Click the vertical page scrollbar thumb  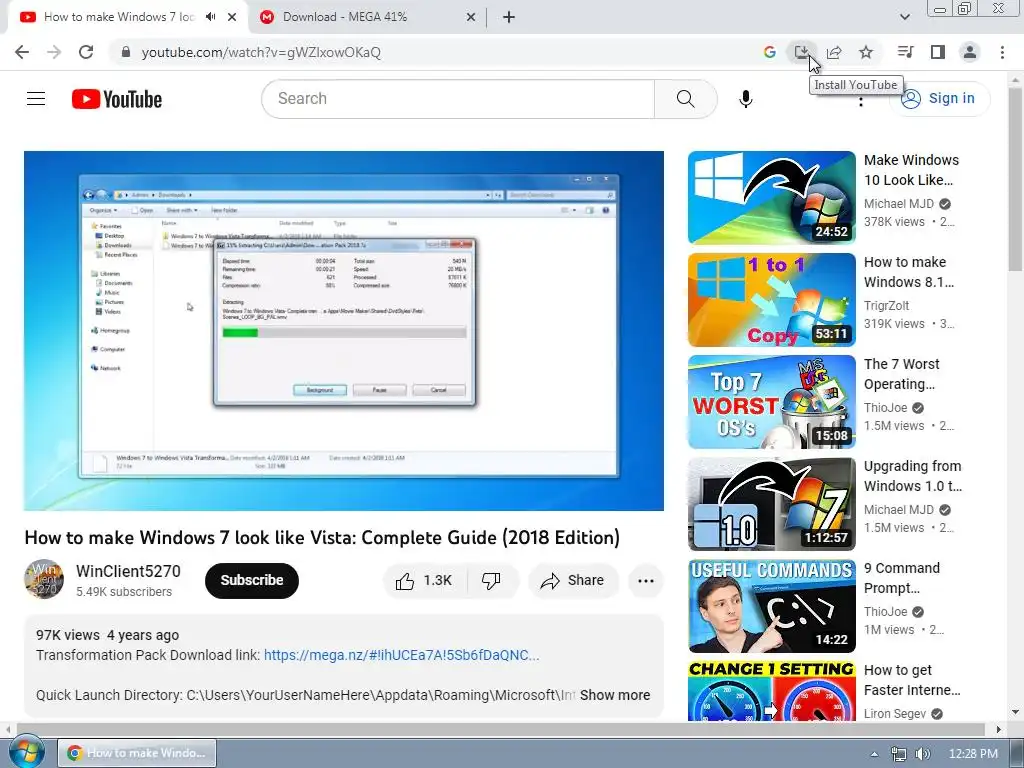[1015, 180]
